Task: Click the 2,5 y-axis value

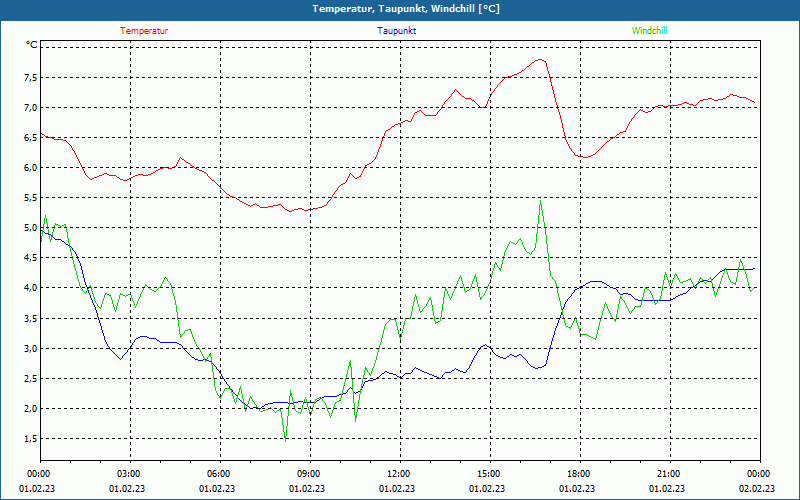Action: pyautogui.click(x=31, y=379)
